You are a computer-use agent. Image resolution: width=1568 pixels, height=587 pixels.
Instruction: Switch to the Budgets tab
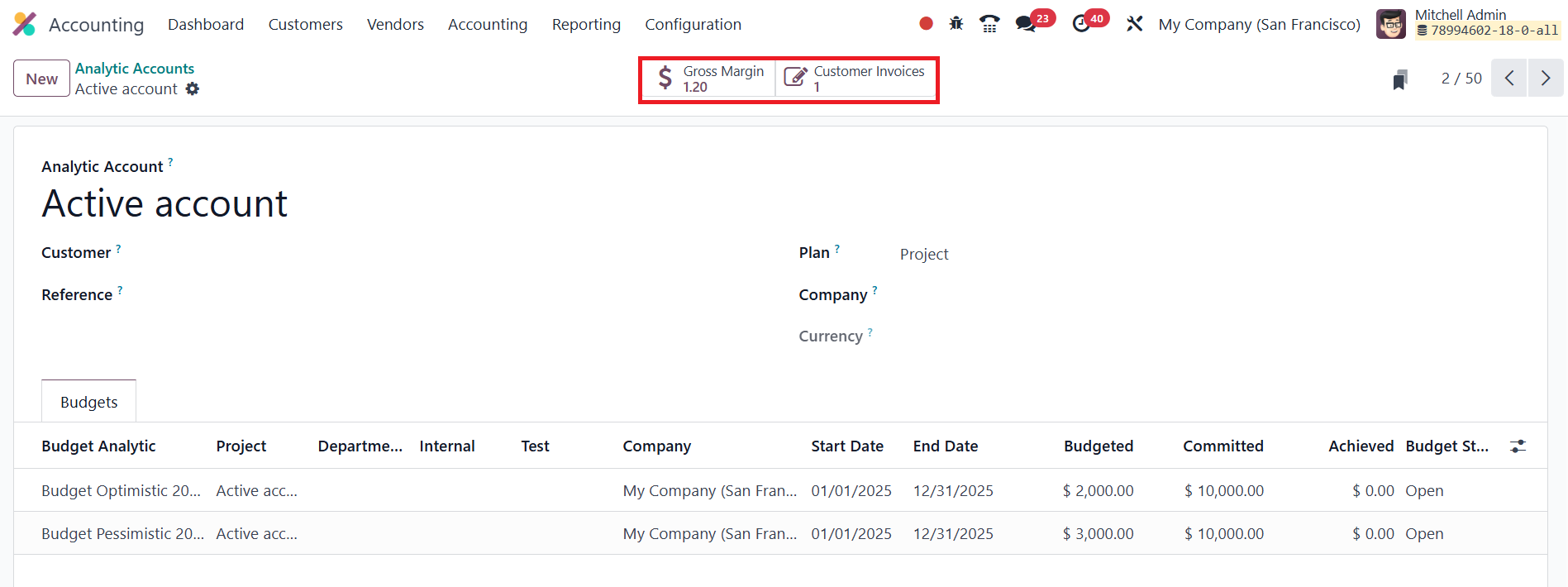click(x=88, y=402)
